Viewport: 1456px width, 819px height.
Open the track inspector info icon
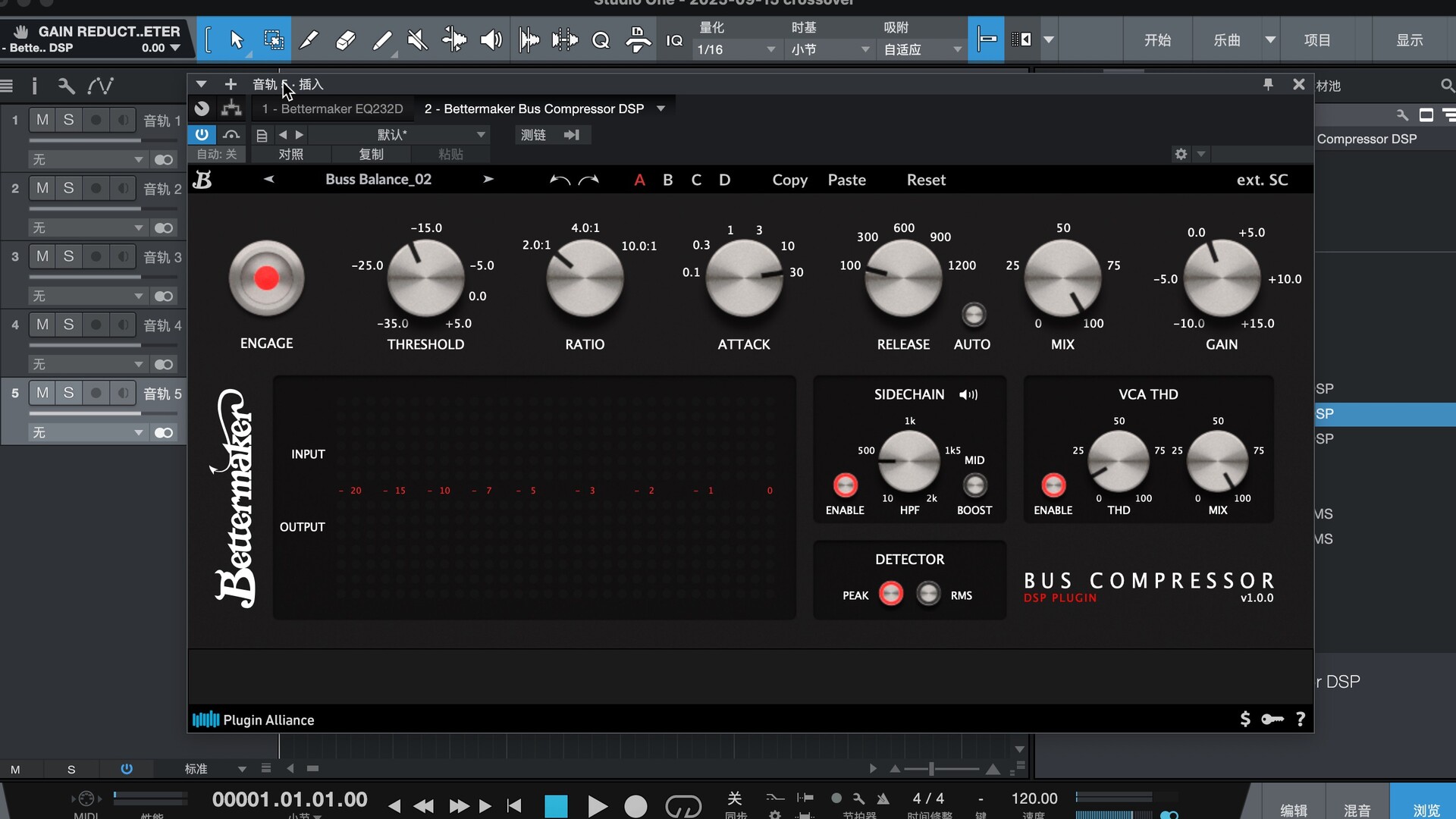(x=34, y=86)
